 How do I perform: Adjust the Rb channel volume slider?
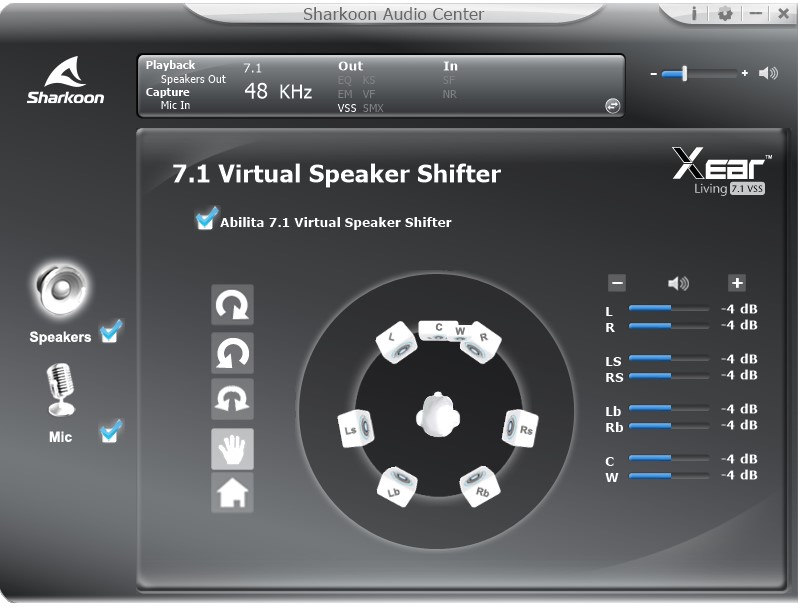(x=669, y=426)
